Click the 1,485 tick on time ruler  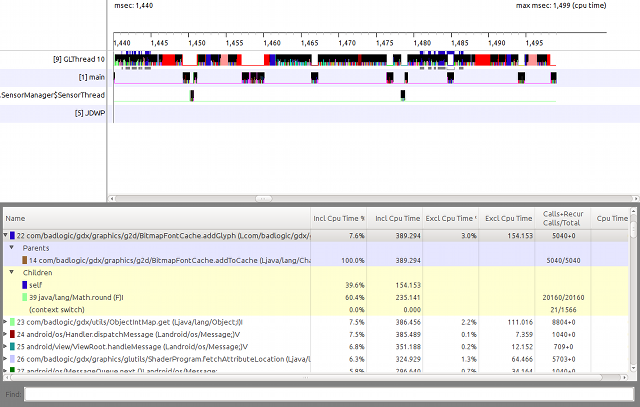(x=460, y=42)
